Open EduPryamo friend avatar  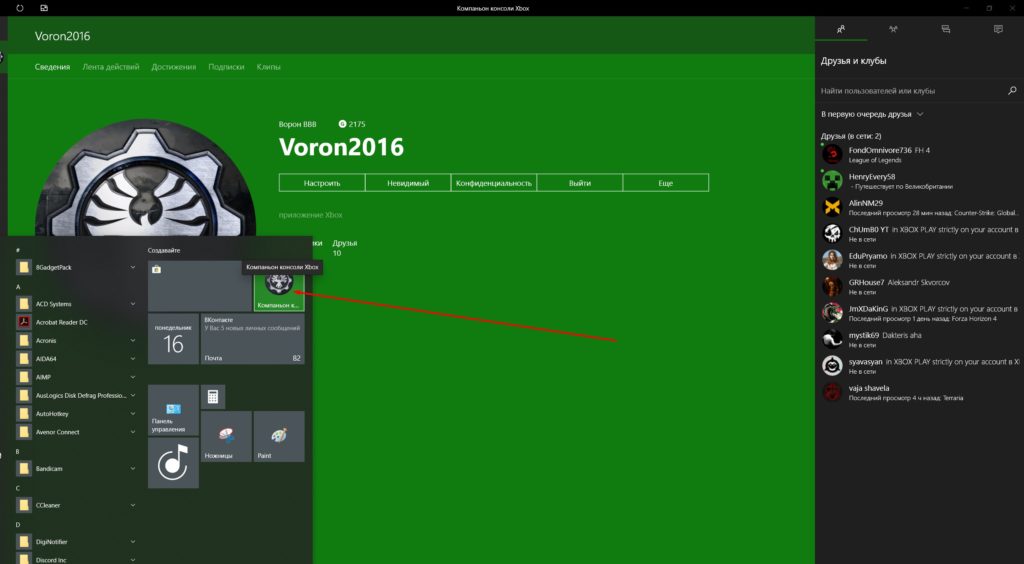coord(832,260)
